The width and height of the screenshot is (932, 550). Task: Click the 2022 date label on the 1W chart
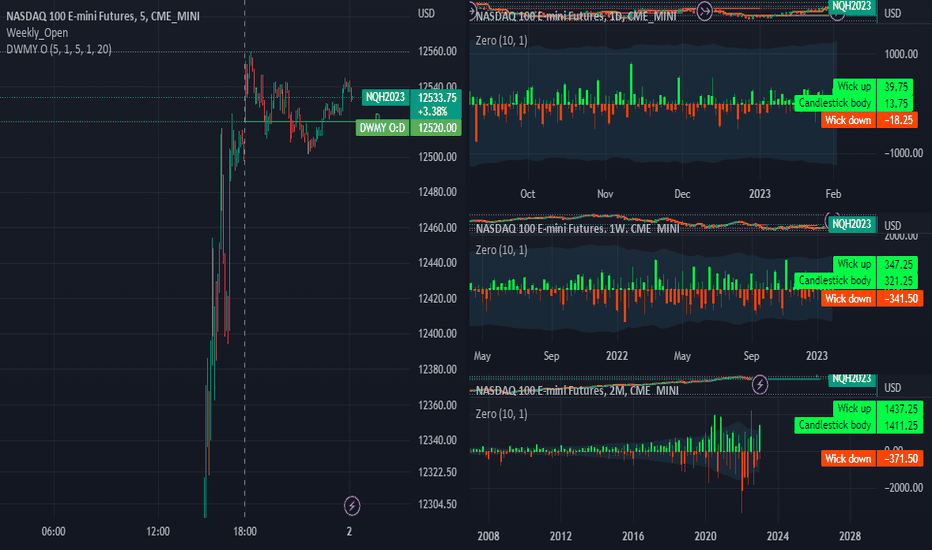(x=617, y=356)
